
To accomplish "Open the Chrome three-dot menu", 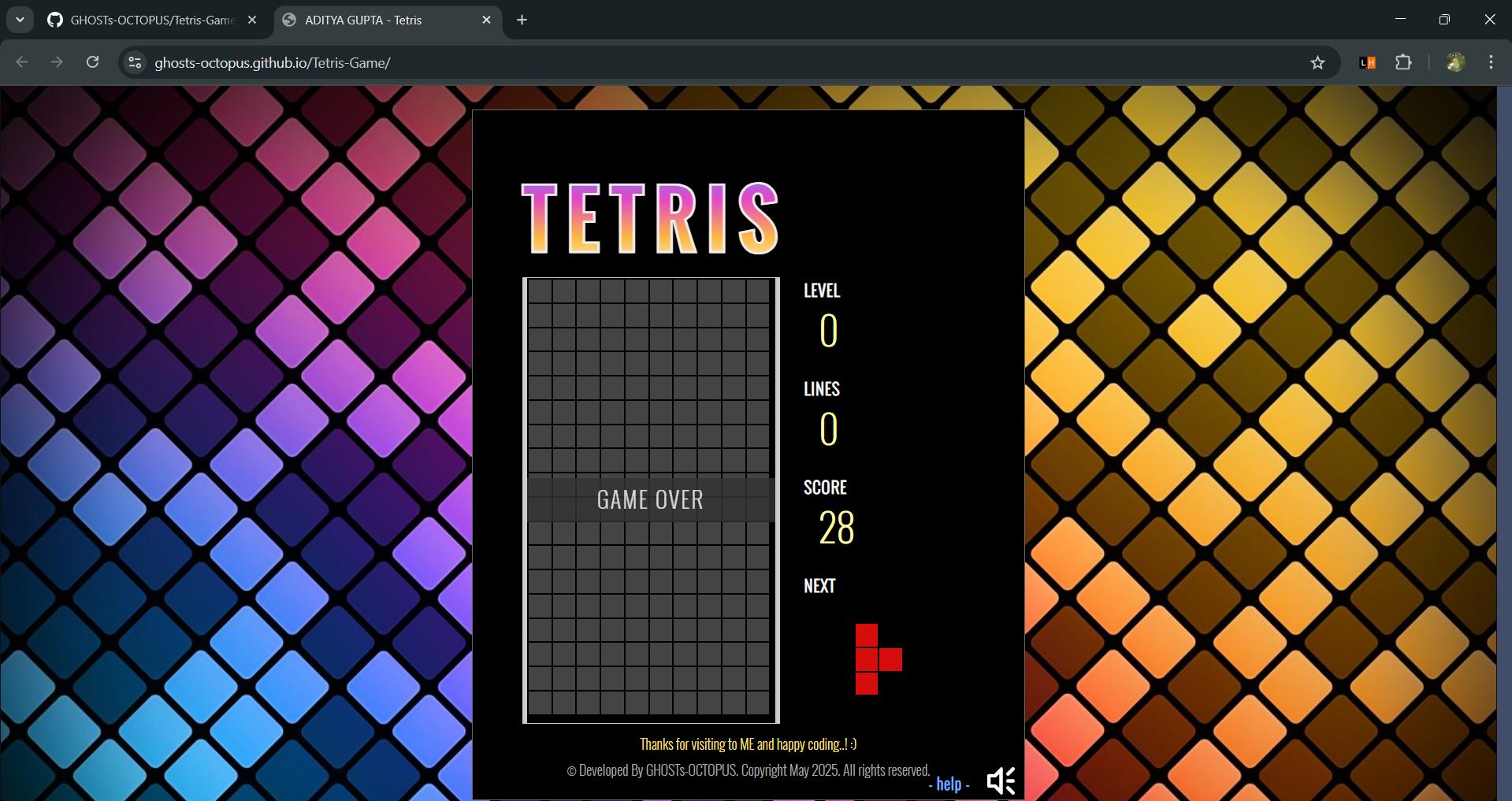I will click(x=1491, y=62).
